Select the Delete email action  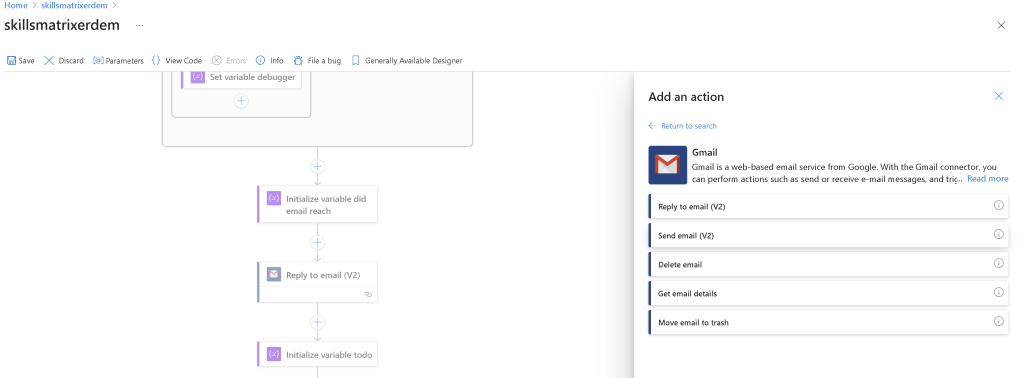[829, 264]
